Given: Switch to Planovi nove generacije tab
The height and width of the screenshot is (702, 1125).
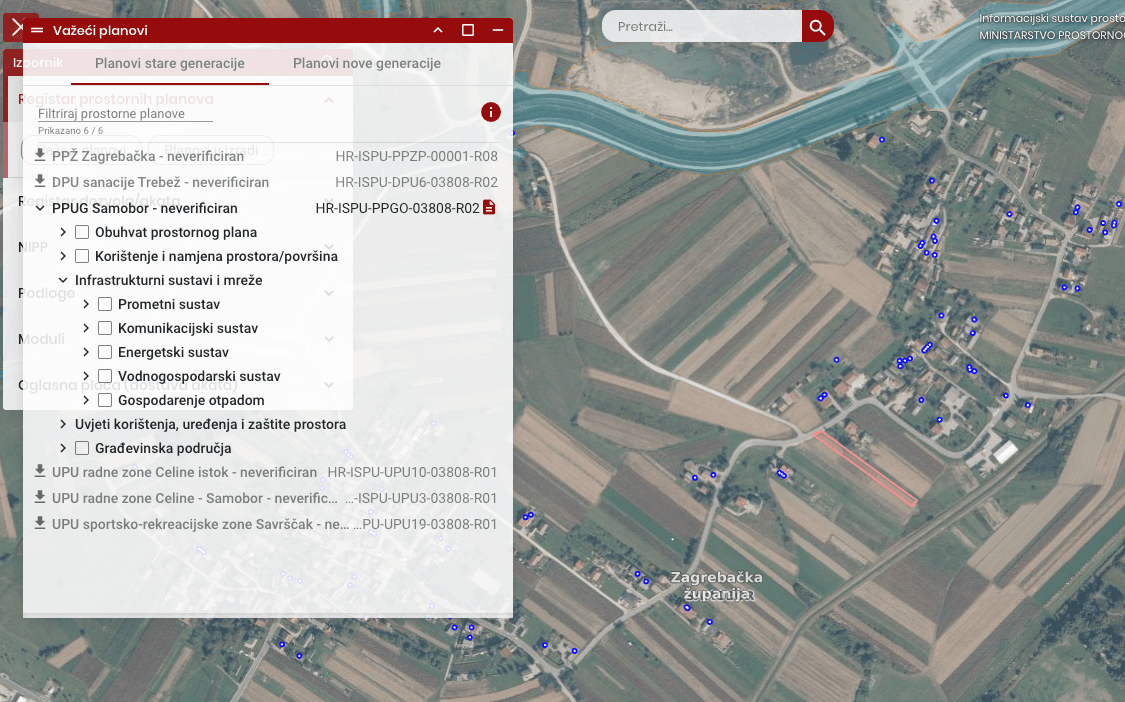Looking at the screenshot, I should (x=367, y=63).
